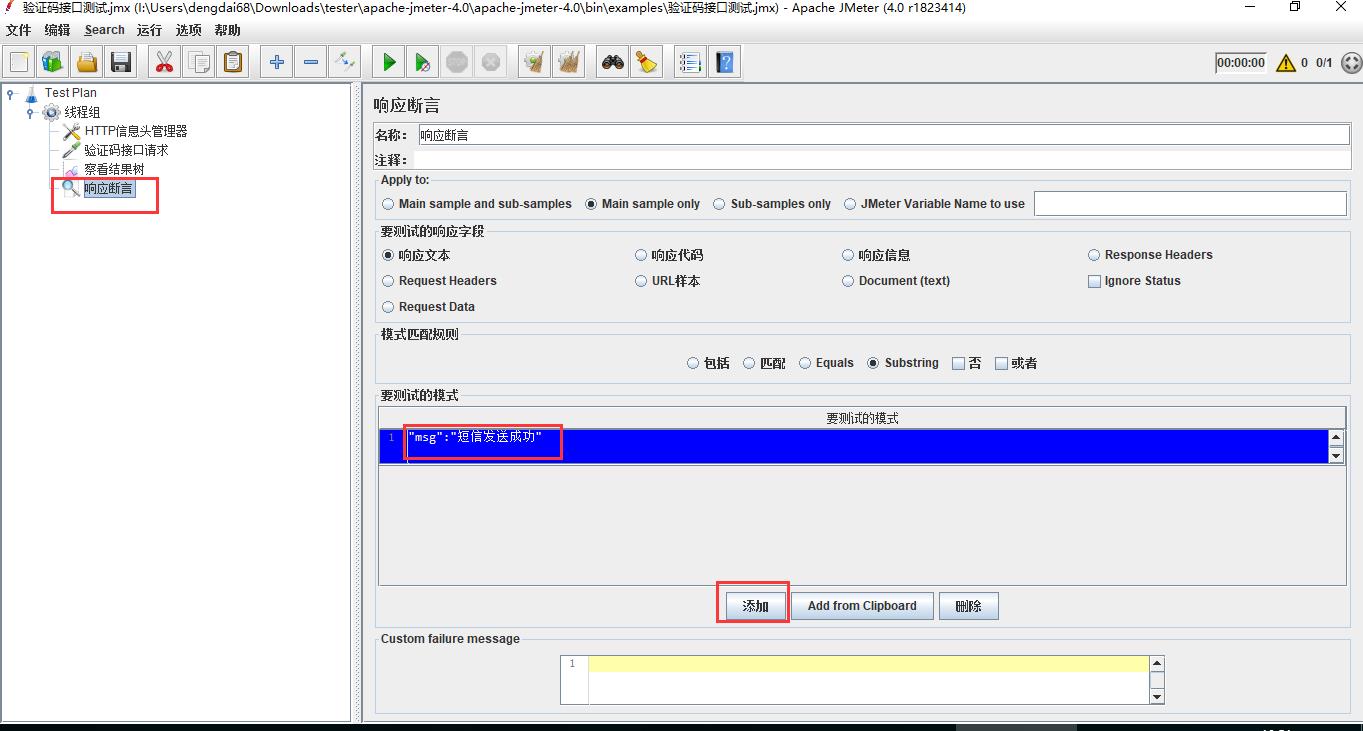Viewport: 1363px width, 731px height.
Task: Clear results with single broom icon
Action: tap(535, 62)
